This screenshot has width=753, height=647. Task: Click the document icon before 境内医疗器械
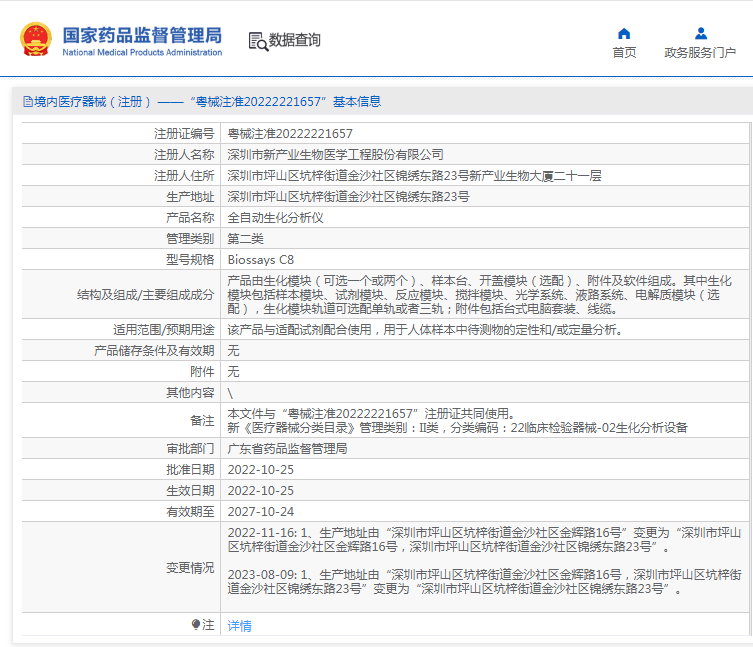tap(28, 102)
